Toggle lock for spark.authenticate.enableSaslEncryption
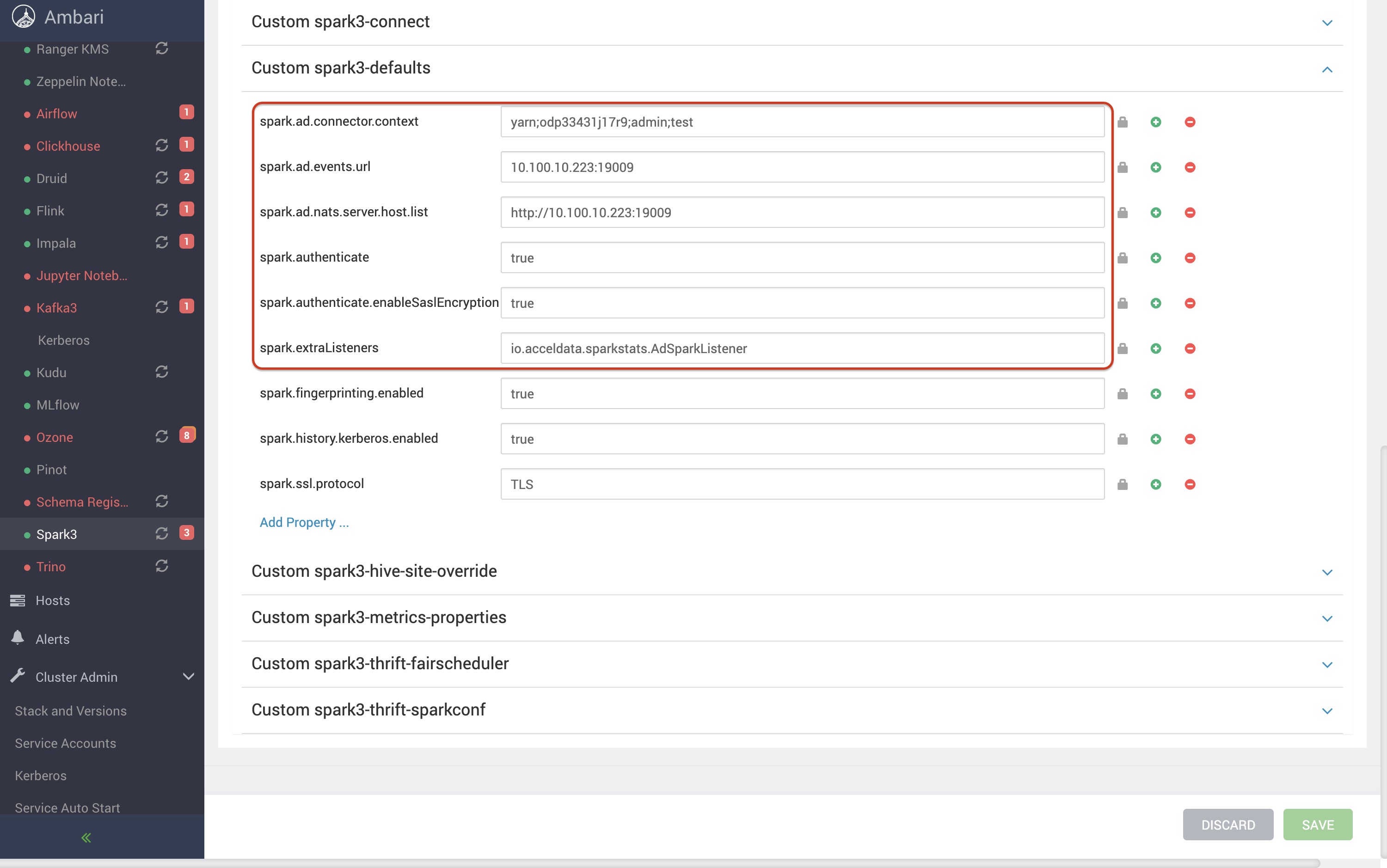The image size is (1387, 868). [1123, 303]
